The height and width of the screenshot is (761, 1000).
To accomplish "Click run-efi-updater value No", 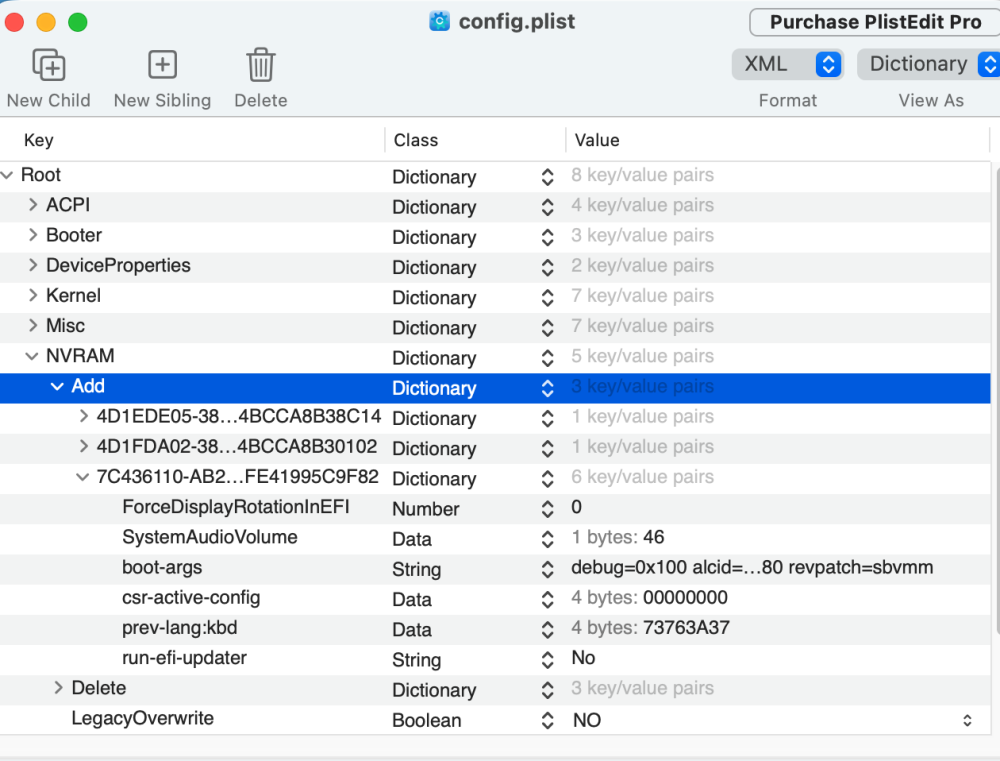I will [583, 658].
